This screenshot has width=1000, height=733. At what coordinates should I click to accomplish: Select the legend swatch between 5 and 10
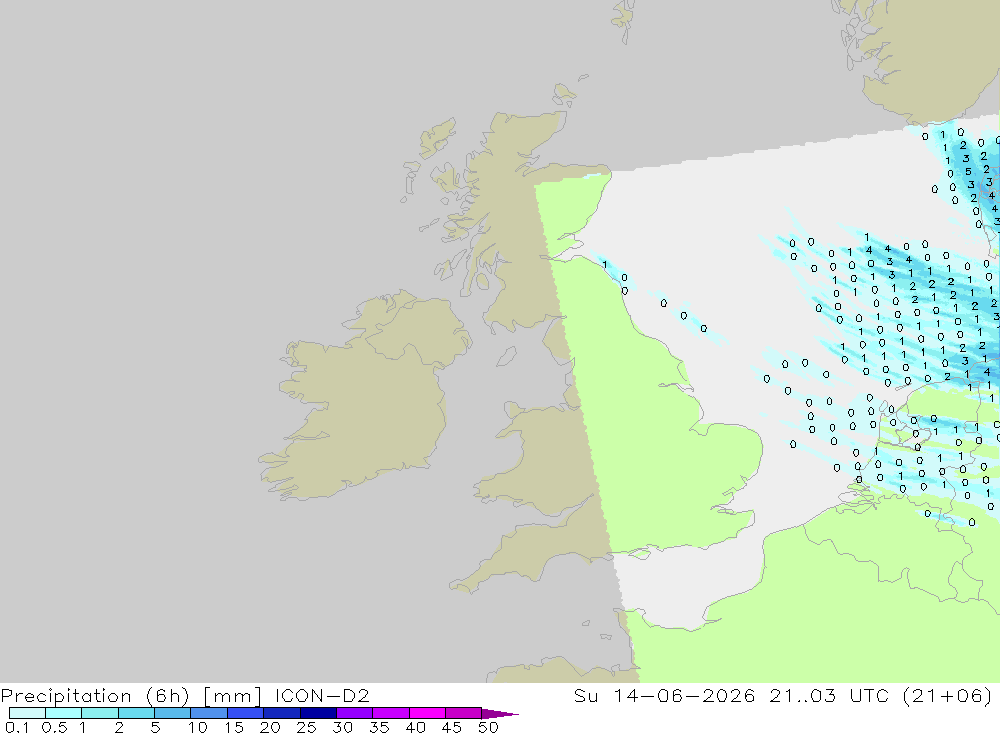(172, 713)
